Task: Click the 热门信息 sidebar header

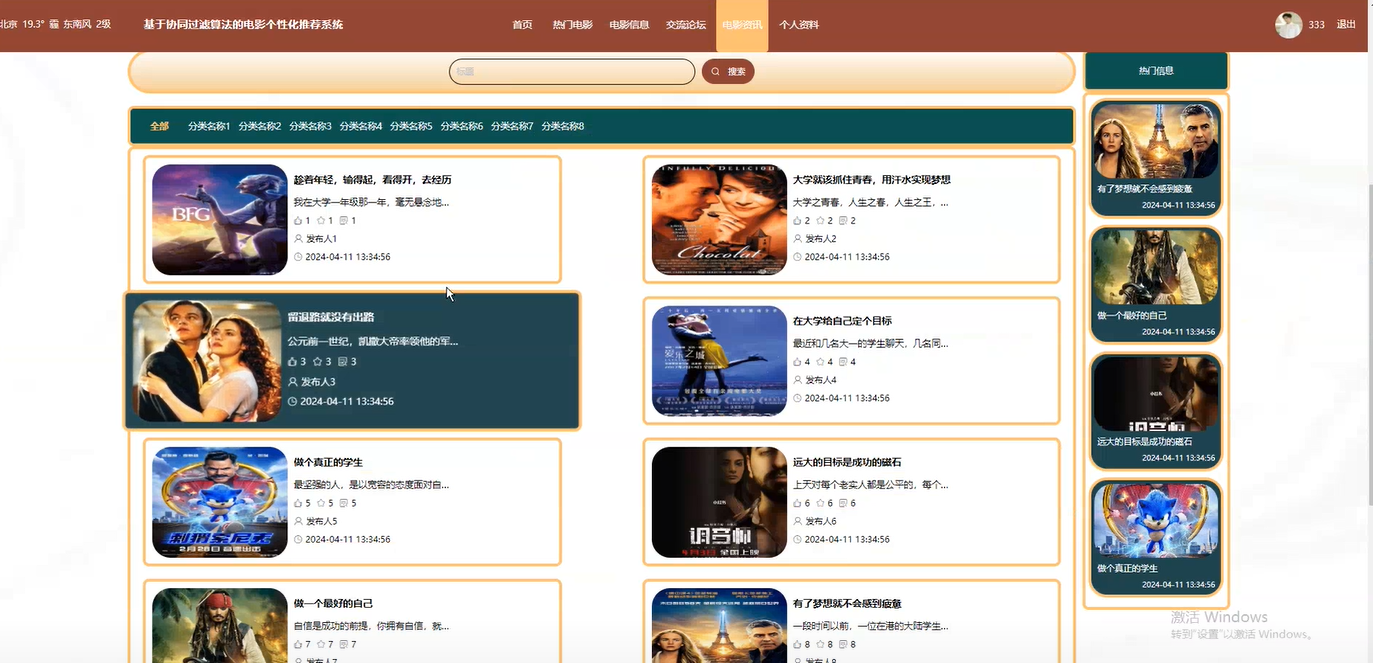Action: pos(1156,71)
